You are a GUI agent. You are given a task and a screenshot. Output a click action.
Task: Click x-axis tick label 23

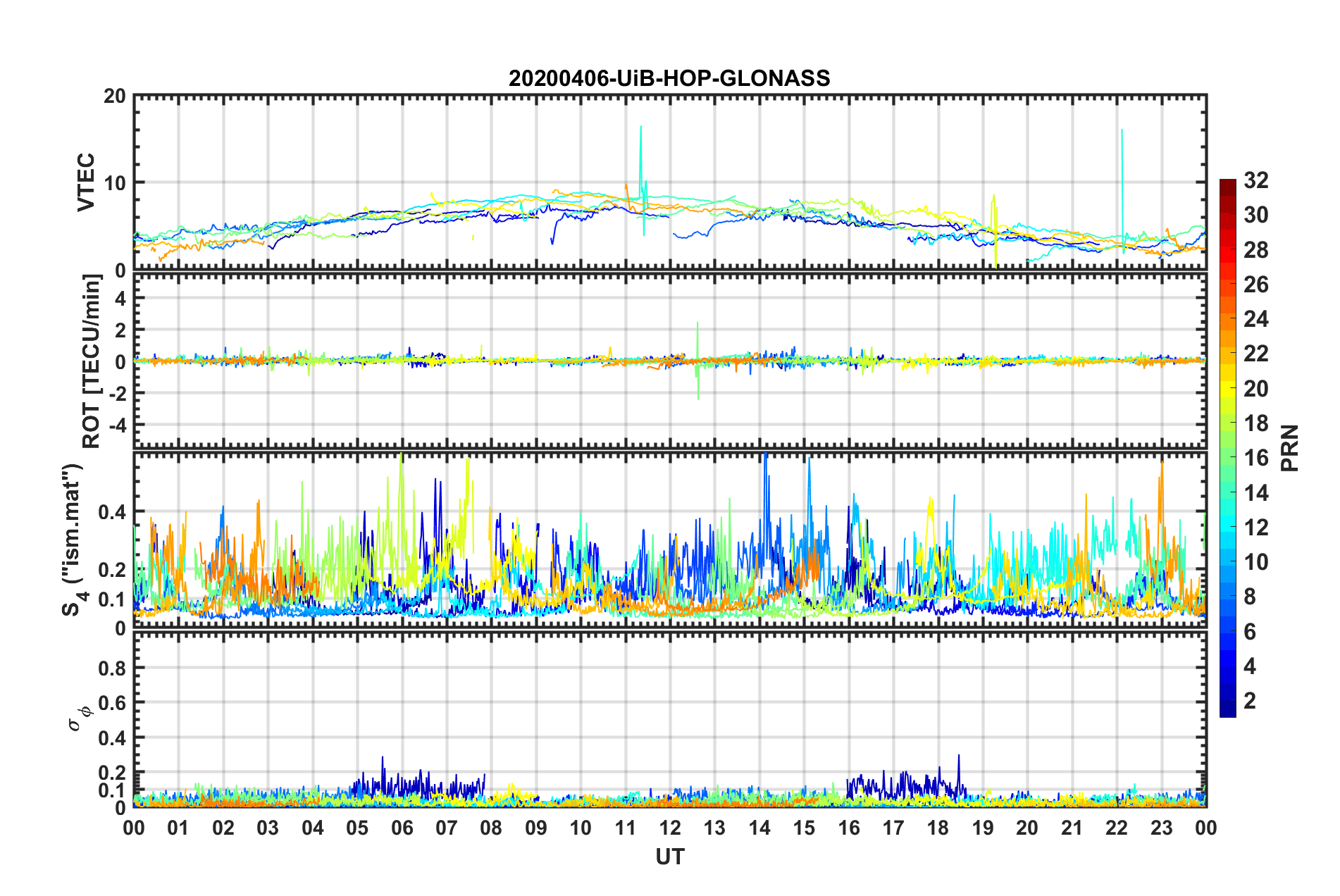point(1162,827)
